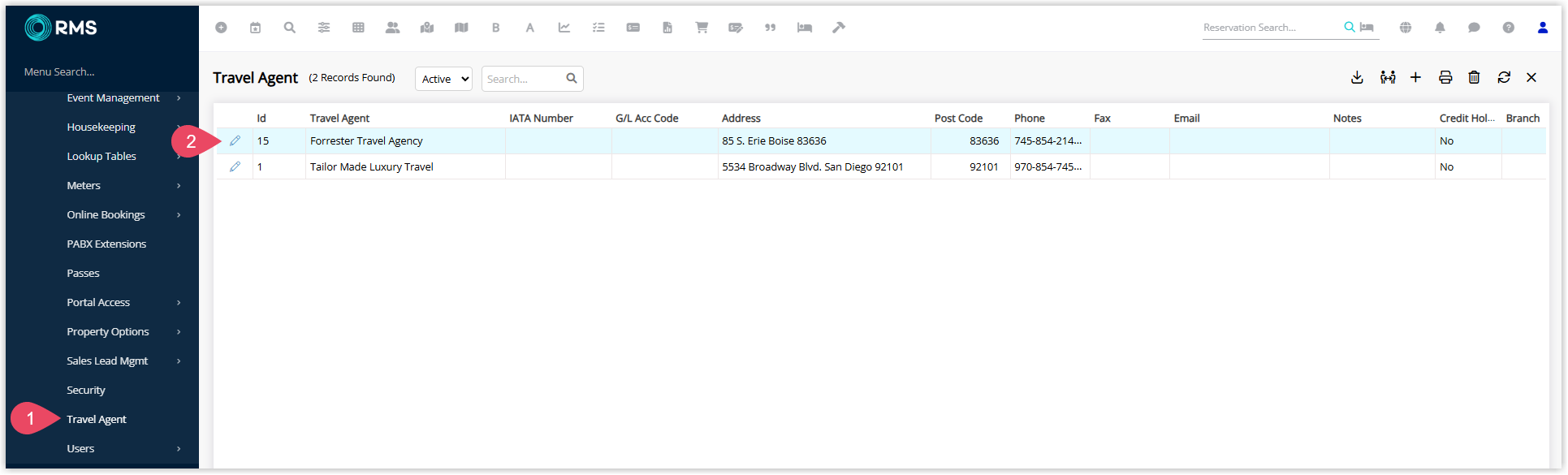
Task: Click the A icon in the top toolbar
Action: (529, 28)
